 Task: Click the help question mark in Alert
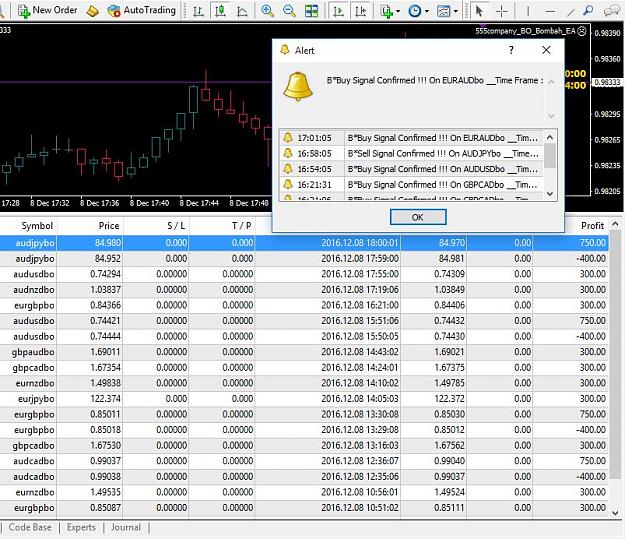(511, 50)
